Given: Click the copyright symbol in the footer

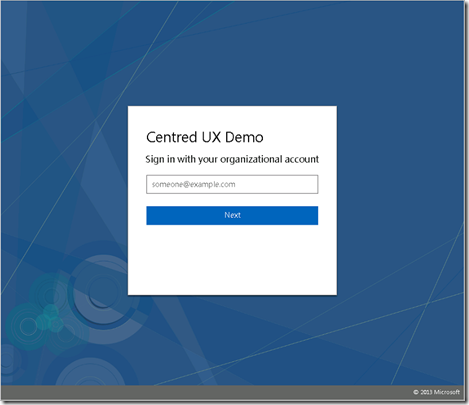Looking at the screenshot, I should point(416,392).
